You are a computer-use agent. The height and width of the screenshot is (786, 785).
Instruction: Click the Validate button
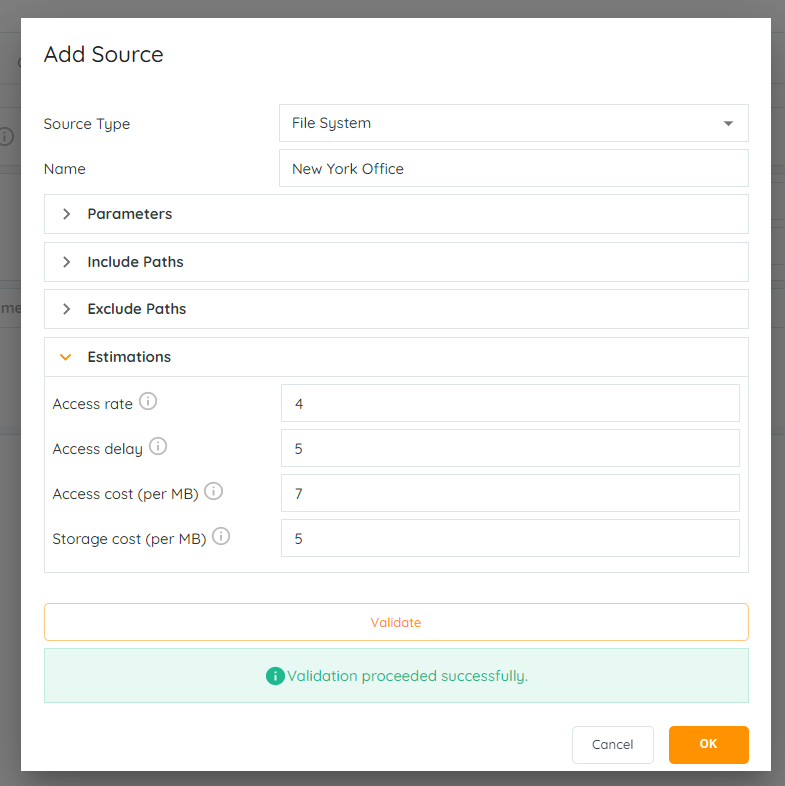396,622
